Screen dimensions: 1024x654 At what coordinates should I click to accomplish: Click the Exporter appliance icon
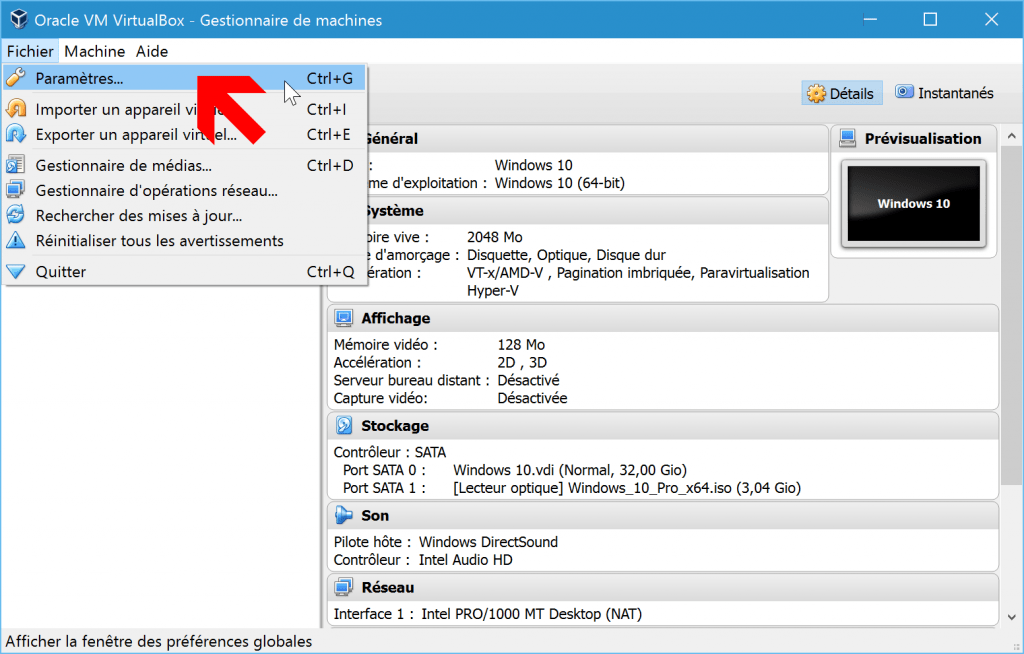(16, 134)
